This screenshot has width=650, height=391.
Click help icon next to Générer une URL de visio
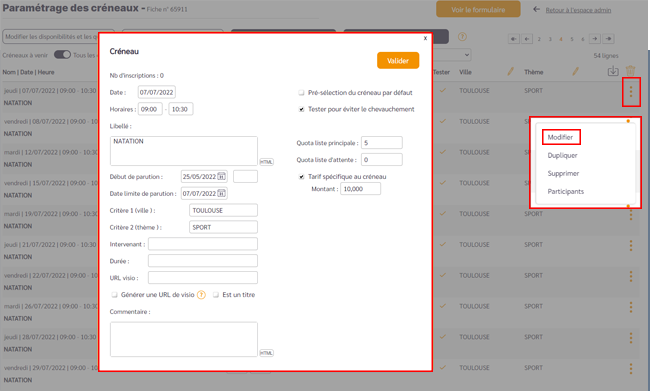tap(201, 295)
